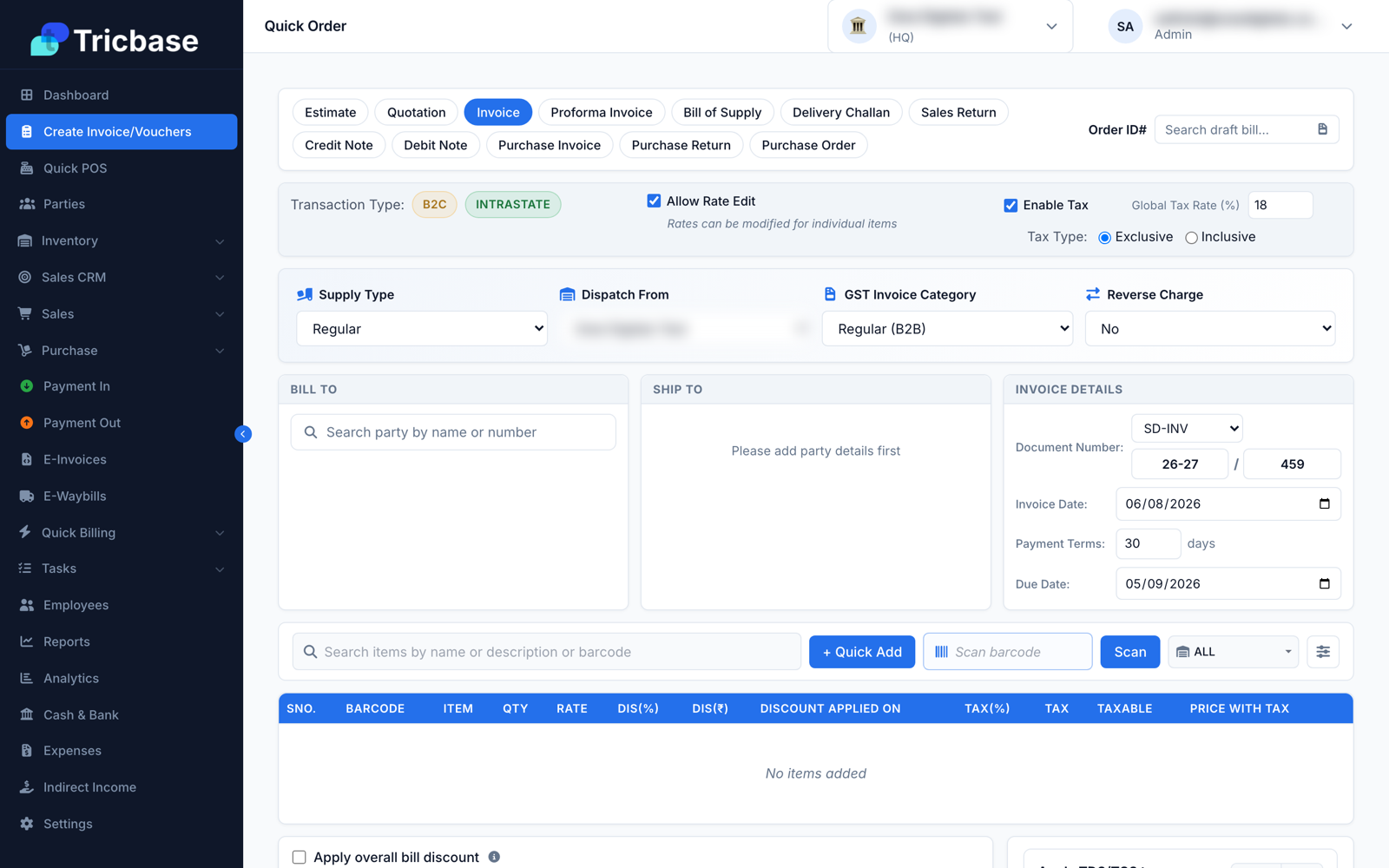Click the Search draft bill field
The width and height of the screenshot is (1389, 868).
click(x=1247, y=129)
